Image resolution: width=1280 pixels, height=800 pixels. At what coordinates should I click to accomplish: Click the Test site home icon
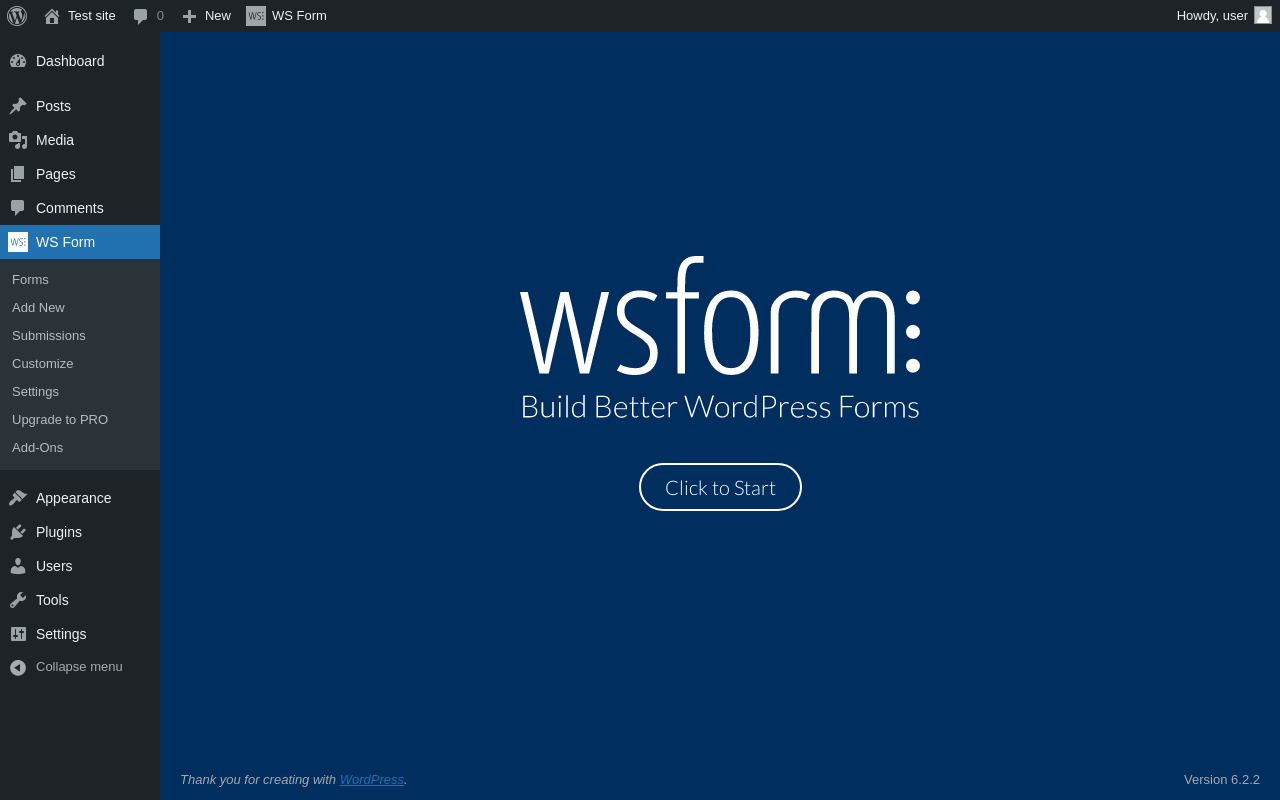[x=52, y=16]
